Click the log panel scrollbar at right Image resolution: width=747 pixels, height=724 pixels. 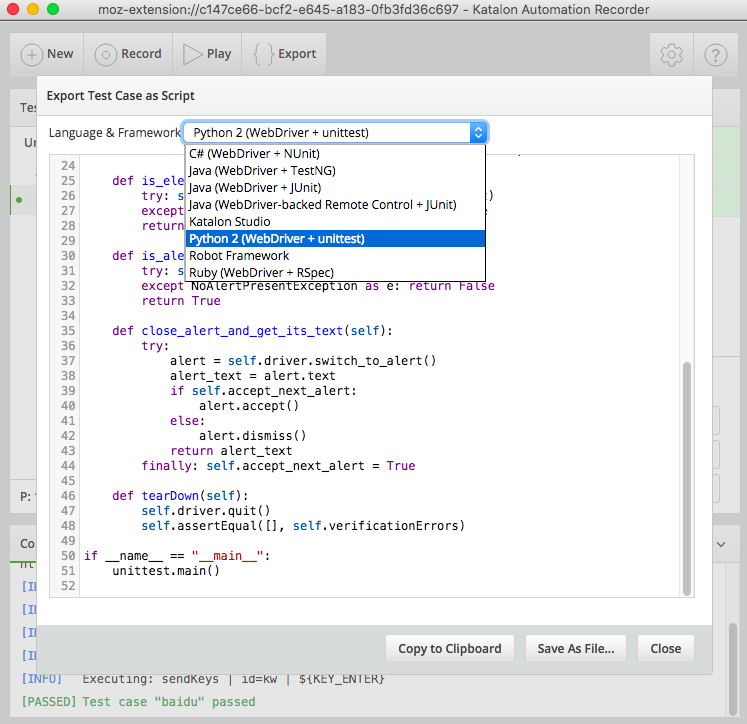point(733,669)
